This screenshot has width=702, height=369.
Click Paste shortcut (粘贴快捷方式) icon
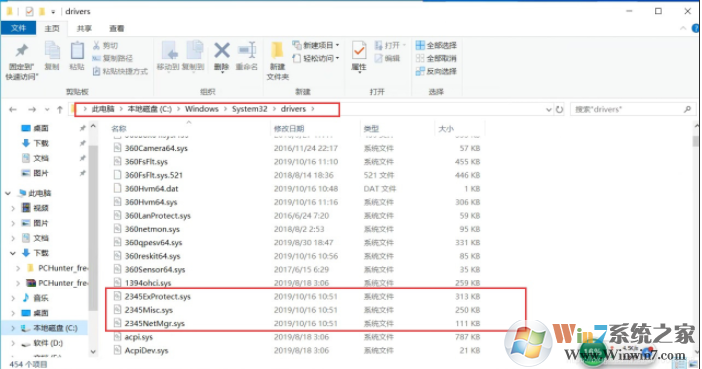96,71
